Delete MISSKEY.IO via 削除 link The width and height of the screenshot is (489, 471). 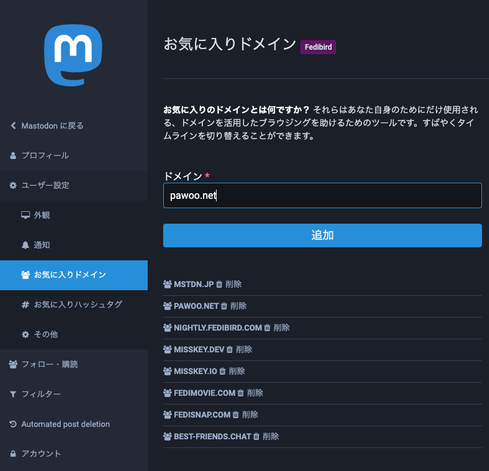pos(237,371)
